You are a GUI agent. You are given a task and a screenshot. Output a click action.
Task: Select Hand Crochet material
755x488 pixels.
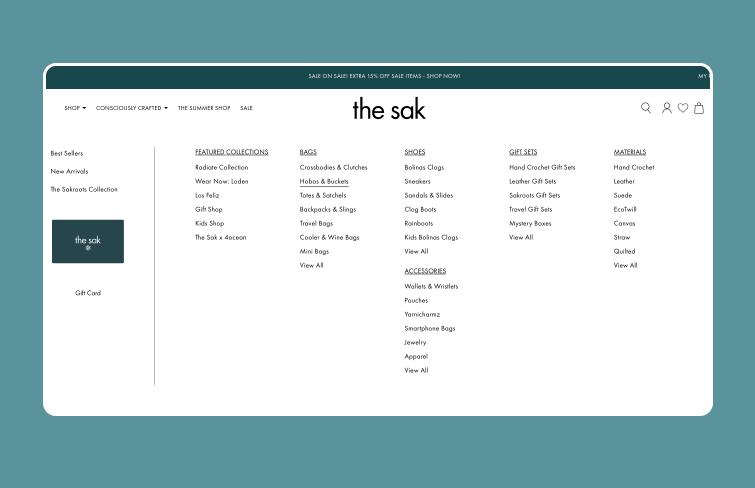tap(634, 167)
